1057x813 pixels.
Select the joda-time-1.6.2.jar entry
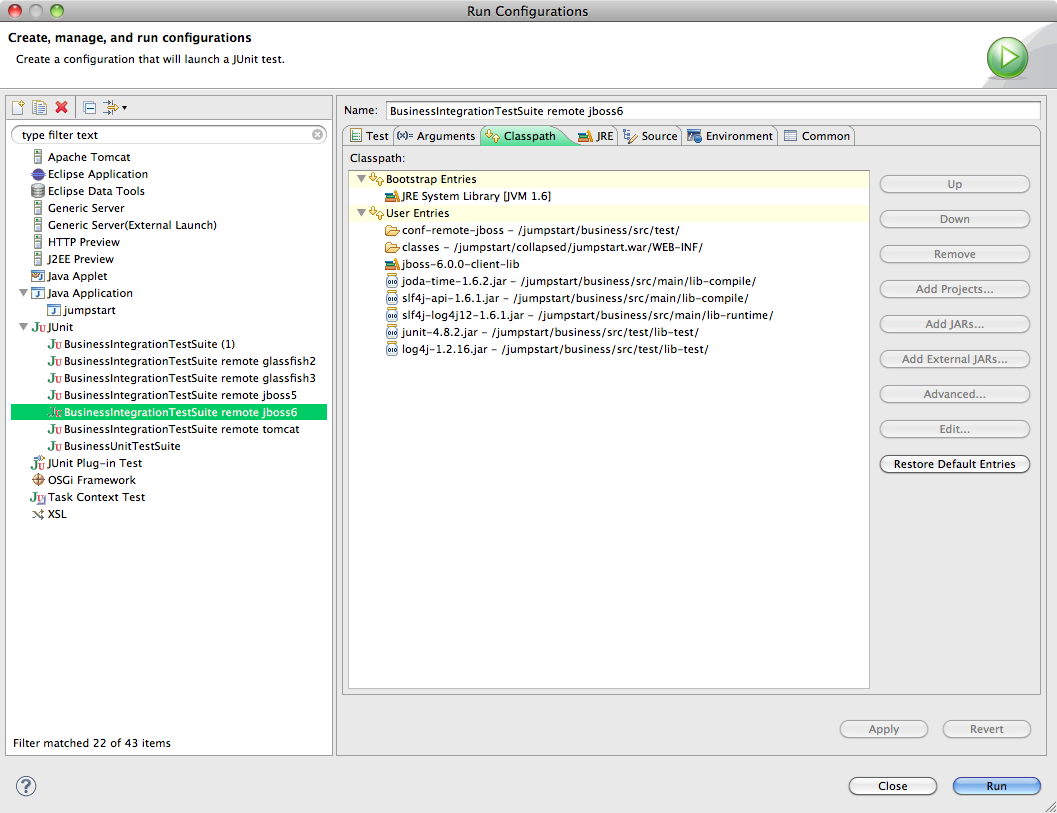click(x=570, y=281)
